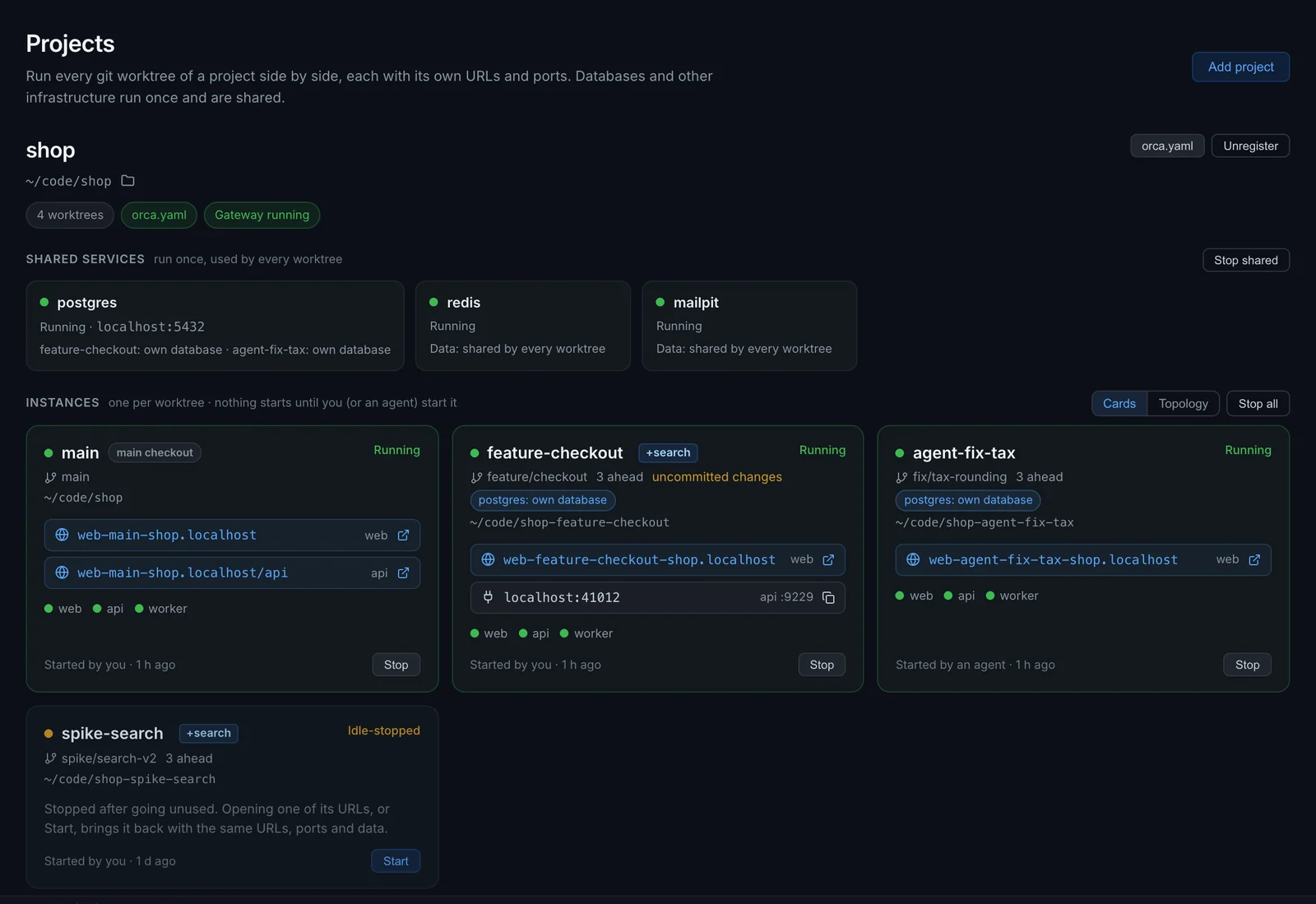Start the spike-search instance
Image resolution: width=1316 pixels, height=904 pixels.
pos(396,861)
